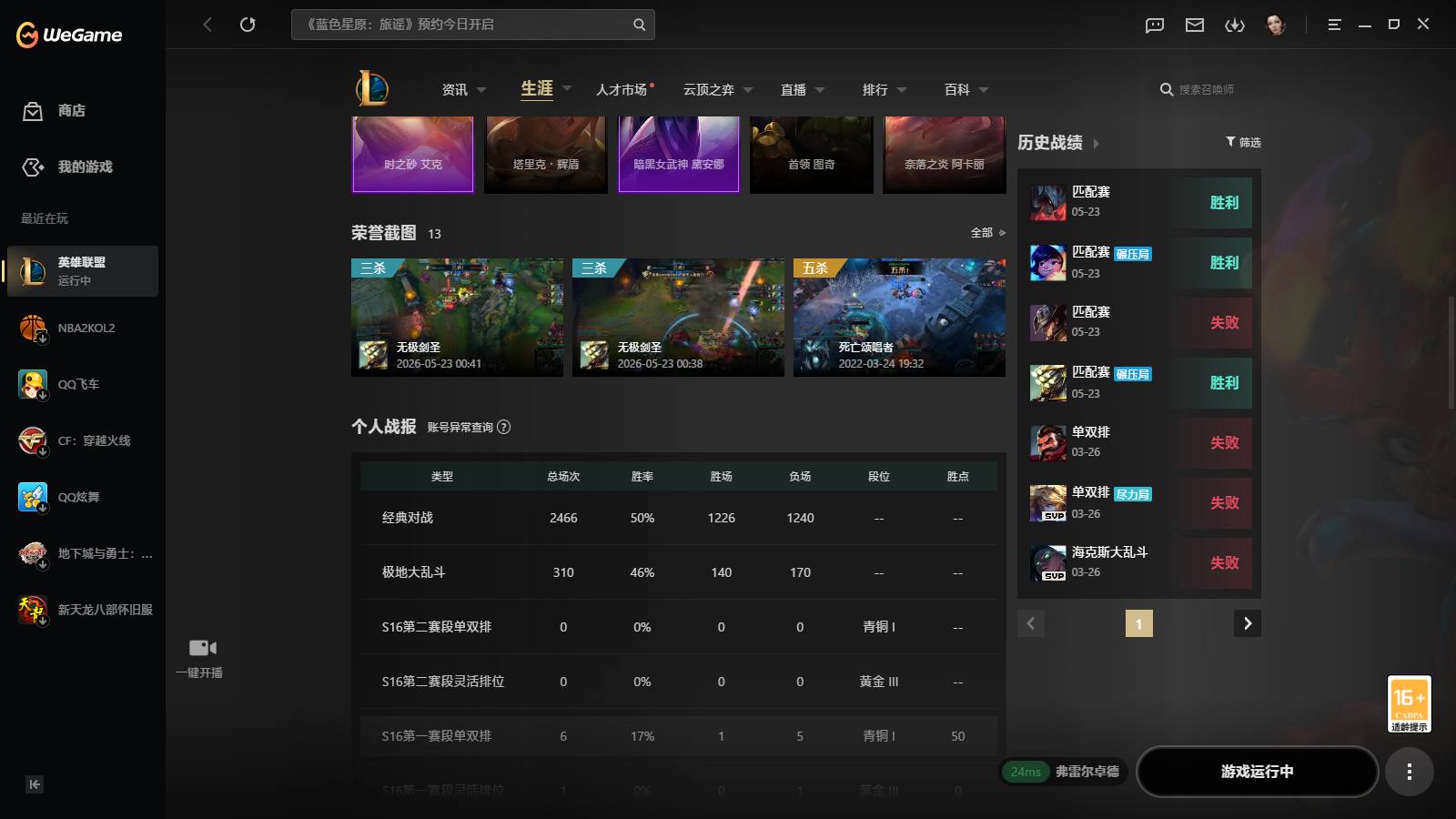This screenshot has height=819, width=1456.
Task: Select QQ炫舞 in the game list
Action: (x=83, y=497)
